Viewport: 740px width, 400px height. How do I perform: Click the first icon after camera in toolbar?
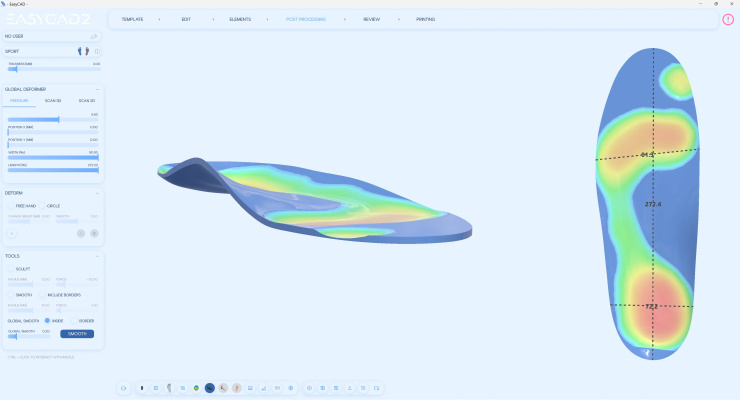pos(142,387)
